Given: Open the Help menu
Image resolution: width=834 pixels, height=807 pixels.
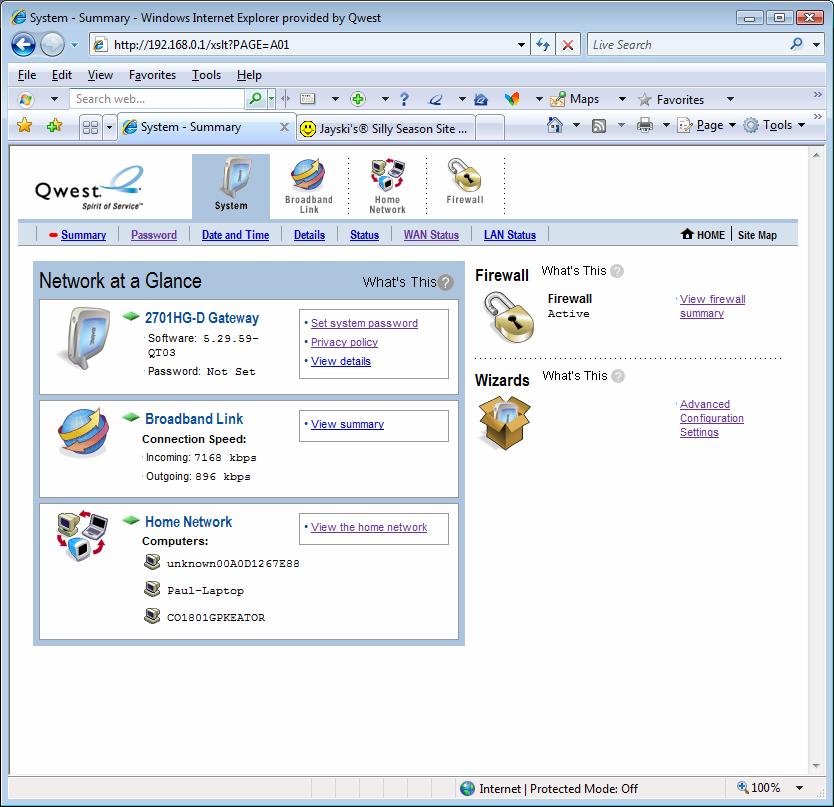Looking at the screenshot, I should pyautogui.click(x=249, y=75).
